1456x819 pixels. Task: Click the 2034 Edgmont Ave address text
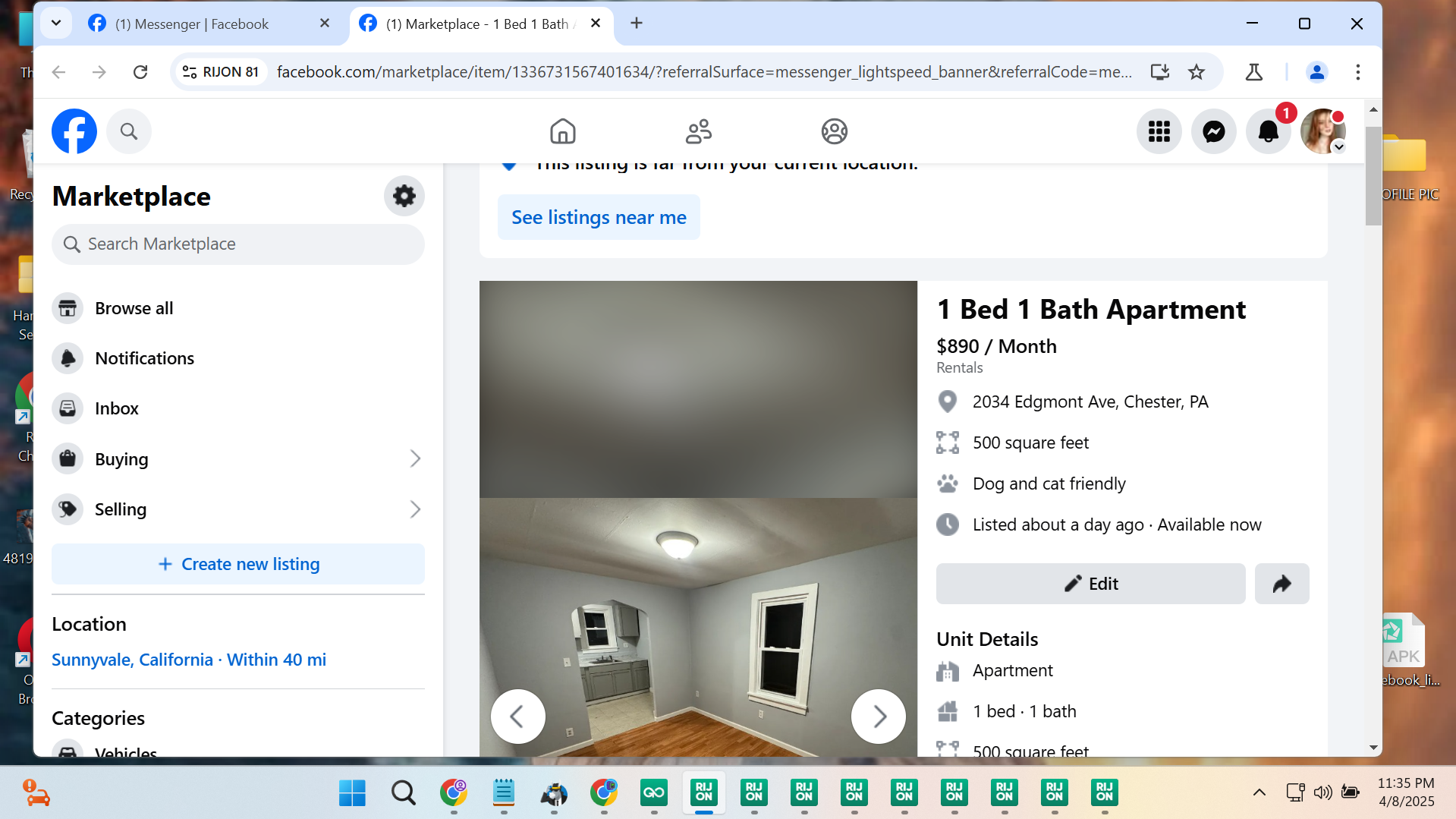[x=1090, y=402]
